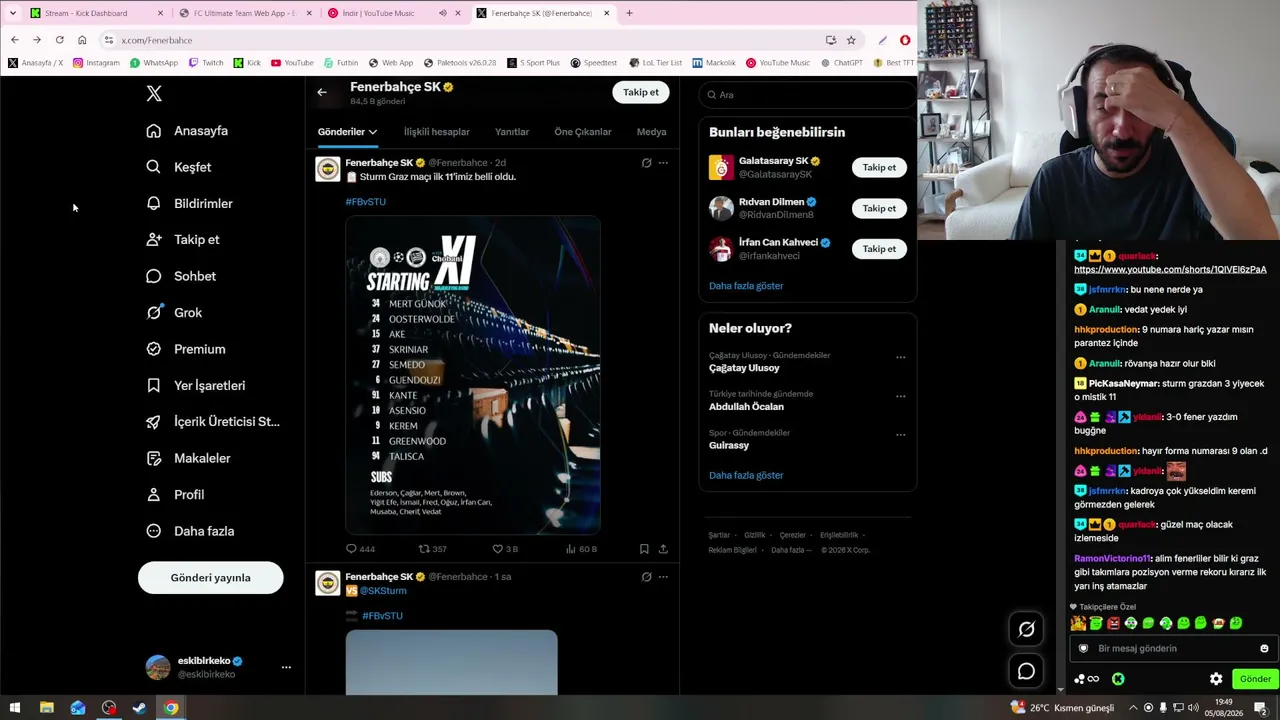Open floating messages button at bottom right
Viewport: 1280px width, 720px height.
click(x=1026, y=671)
